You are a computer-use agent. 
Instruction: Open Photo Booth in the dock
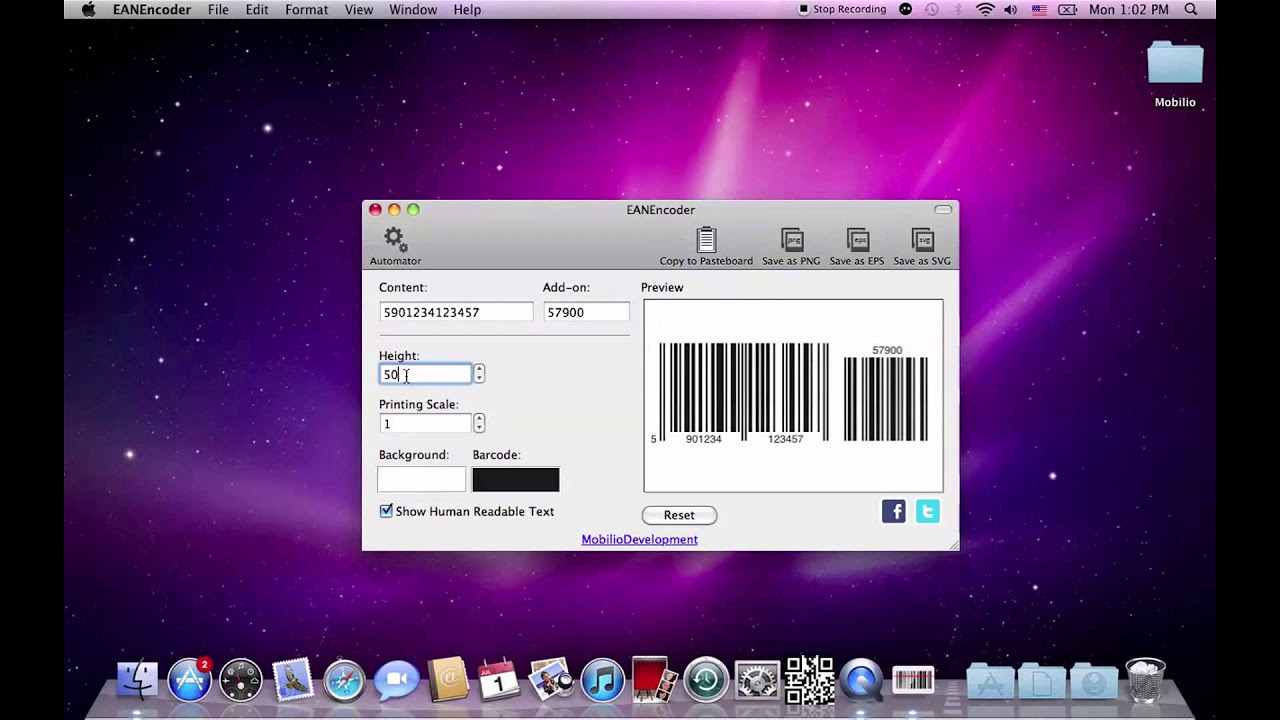coord(654,680)
